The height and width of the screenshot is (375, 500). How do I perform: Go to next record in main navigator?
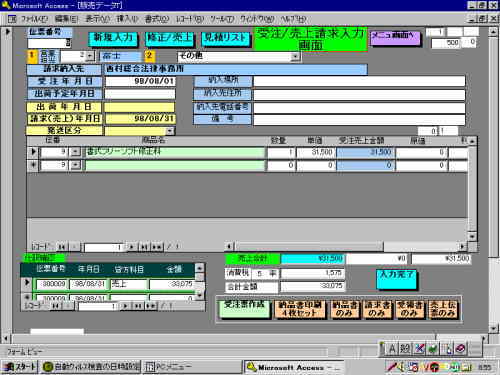pyautogui.click(x=132, y=247)
